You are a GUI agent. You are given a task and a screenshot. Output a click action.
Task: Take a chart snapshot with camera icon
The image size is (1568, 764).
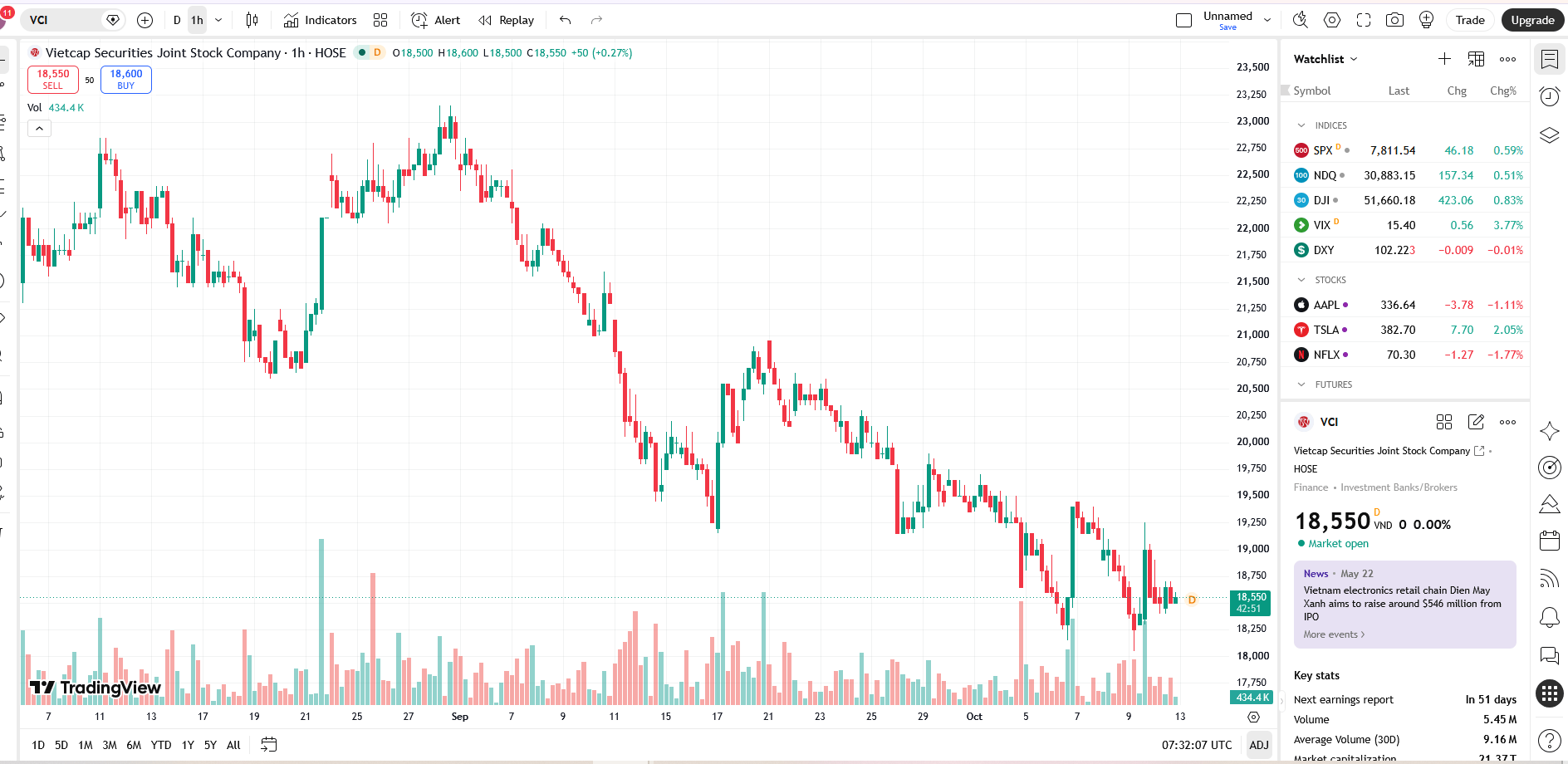[1394, 20]
